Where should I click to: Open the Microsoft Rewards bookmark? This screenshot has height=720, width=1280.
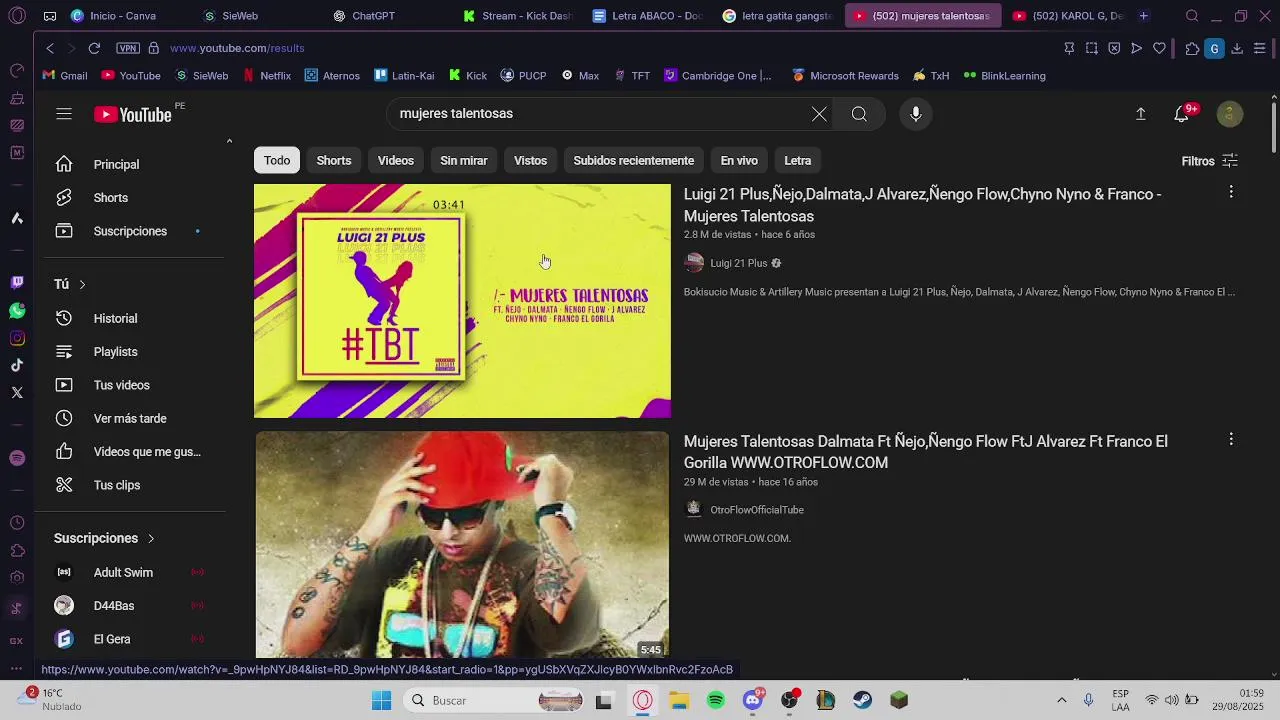click(845, 76)
